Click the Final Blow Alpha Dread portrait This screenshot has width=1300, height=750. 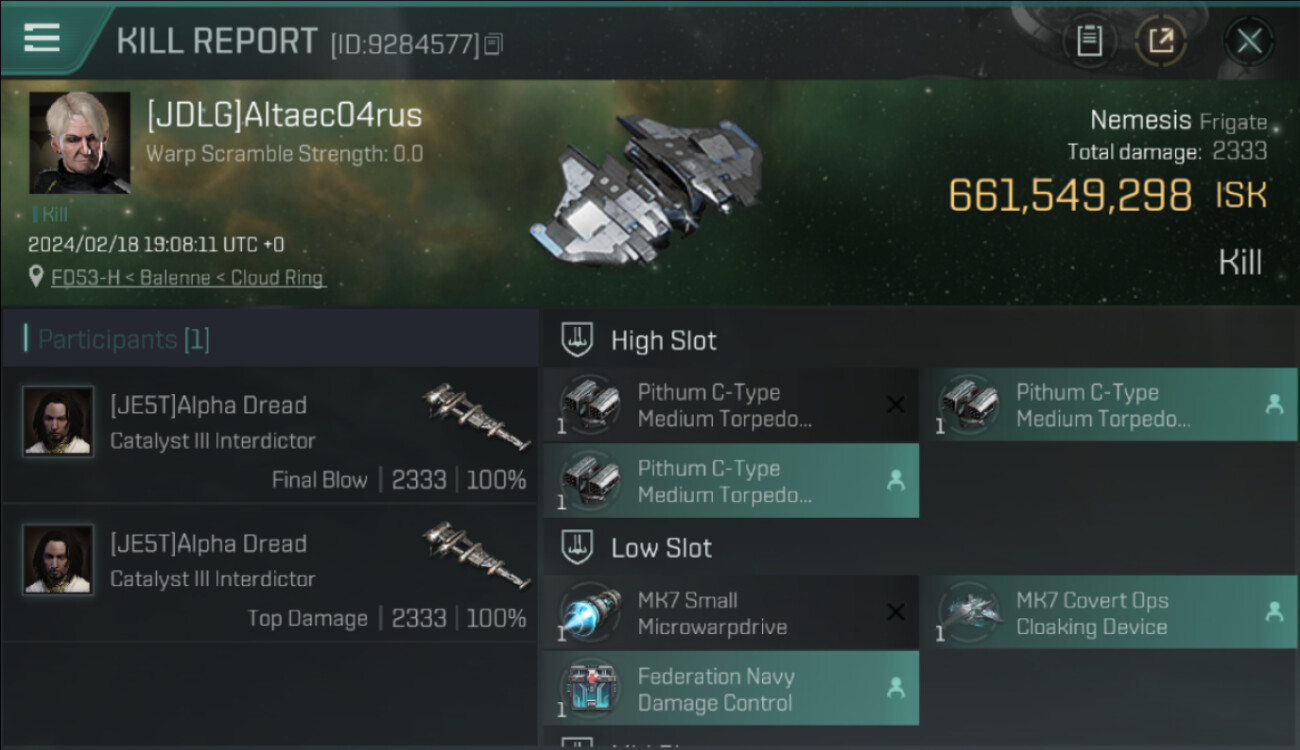[58, 421]
